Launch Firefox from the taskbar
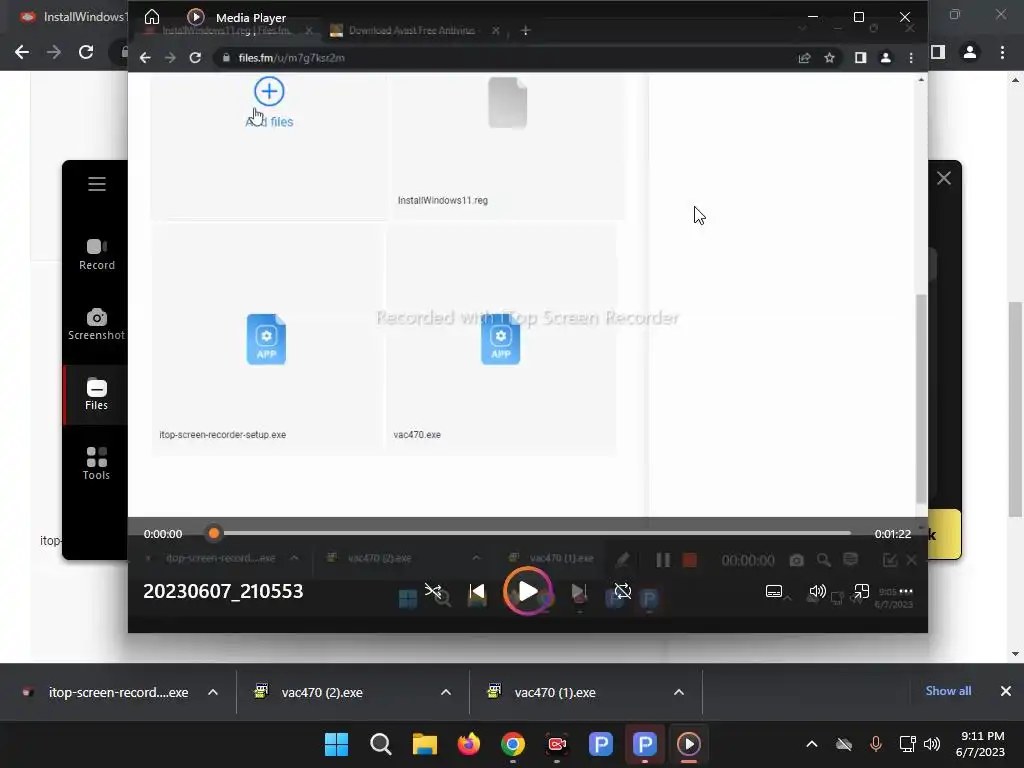This screenshot has width=1024, height=768. point(468,744)
